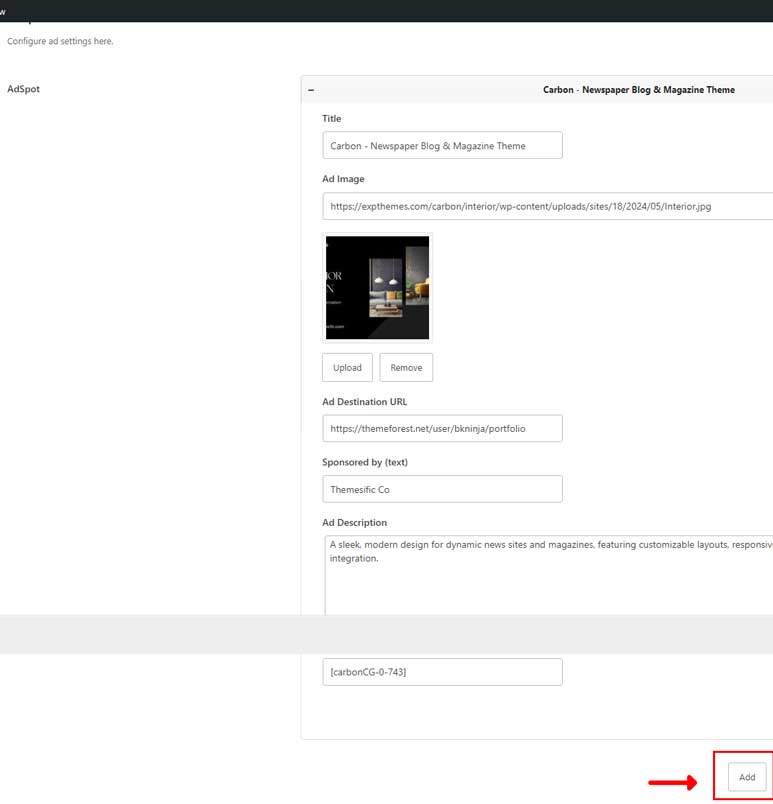This screenshot has height=804, width=773.
Task: Click the Add button
Action: pyautogui.click(x=747, y=777)
